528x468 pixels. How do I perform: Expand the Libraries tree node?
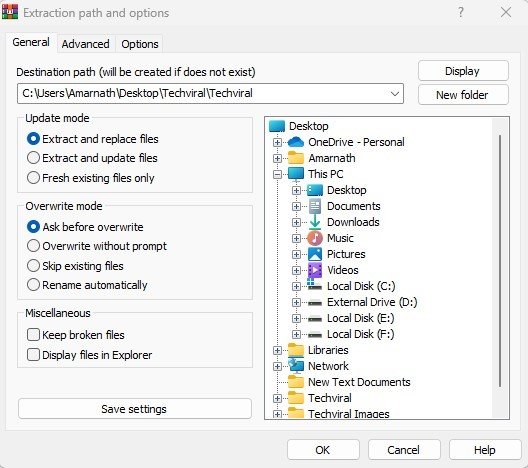click(277, 350)
